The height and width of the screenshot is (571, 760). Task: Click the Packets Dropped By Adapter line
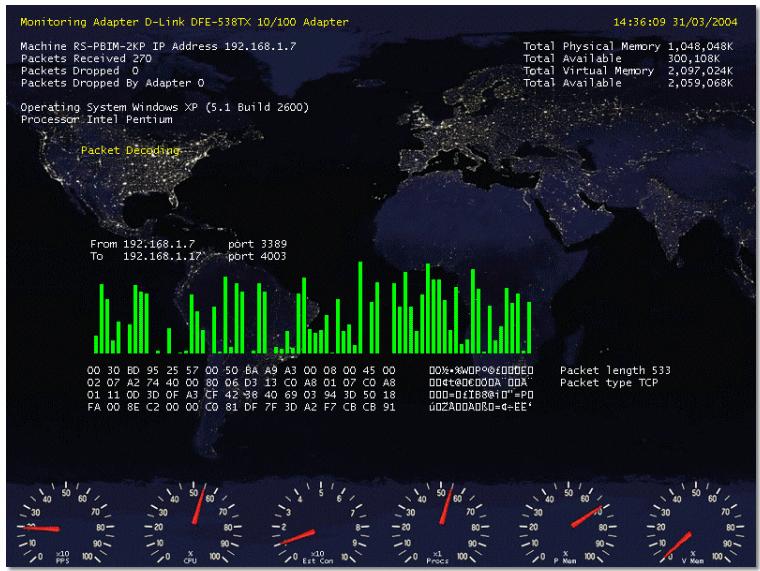coord(112,83)
